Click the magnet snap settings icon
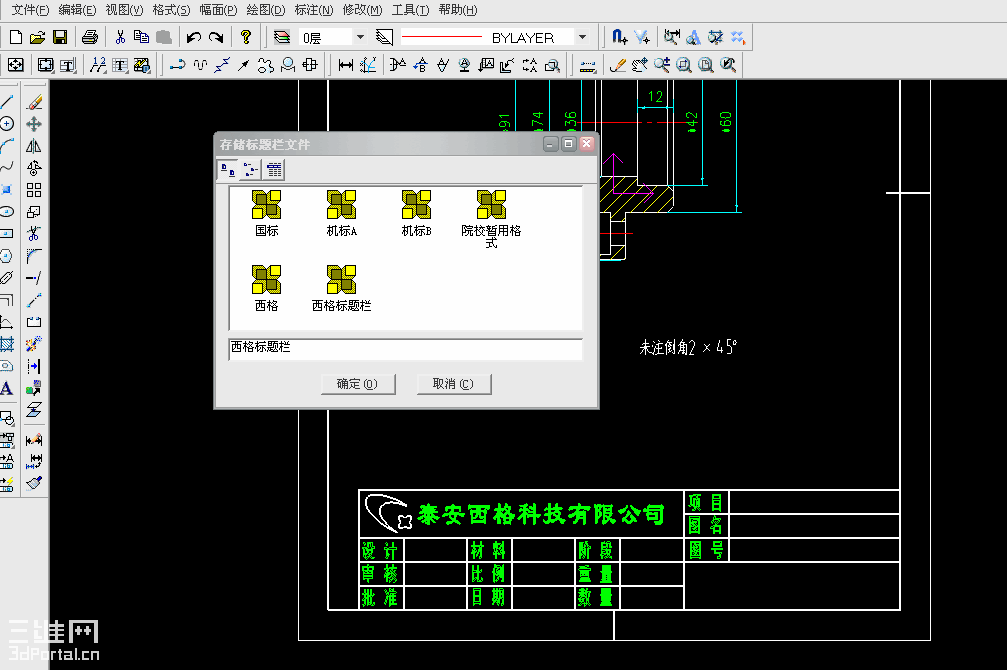The height and width of the screenshot is (670, 1007). coord(618,37)
